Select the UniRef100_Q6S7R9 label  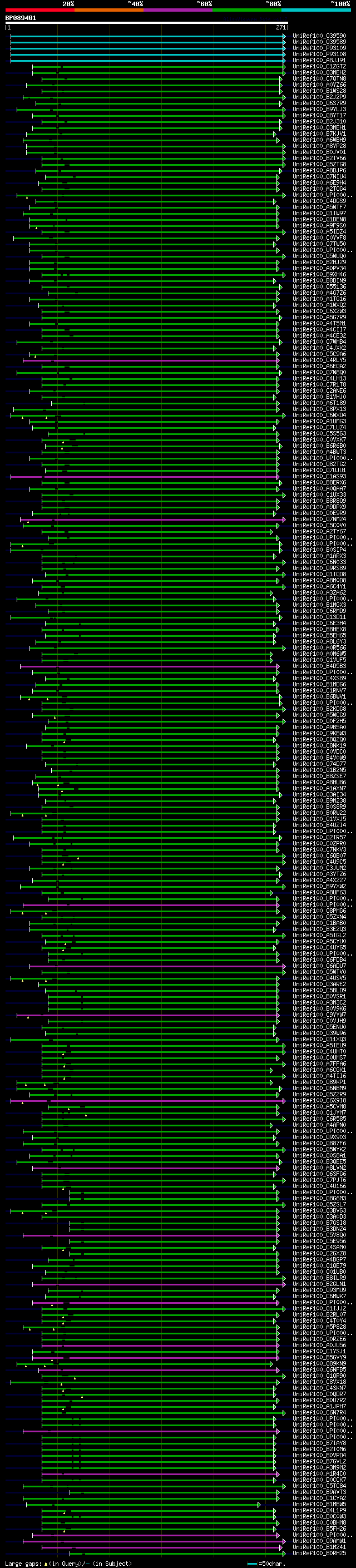pyautogui.click(x=319, y=103)
